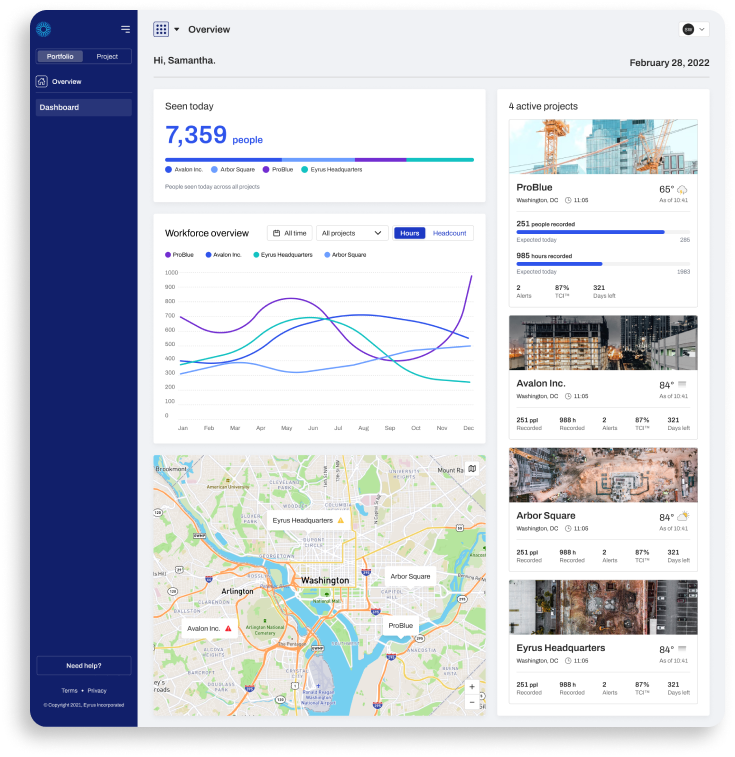Toggle ProBlue series in chart legend
Image resolution: width=735 pixels, height=757 pixels.
coord(180,255)
